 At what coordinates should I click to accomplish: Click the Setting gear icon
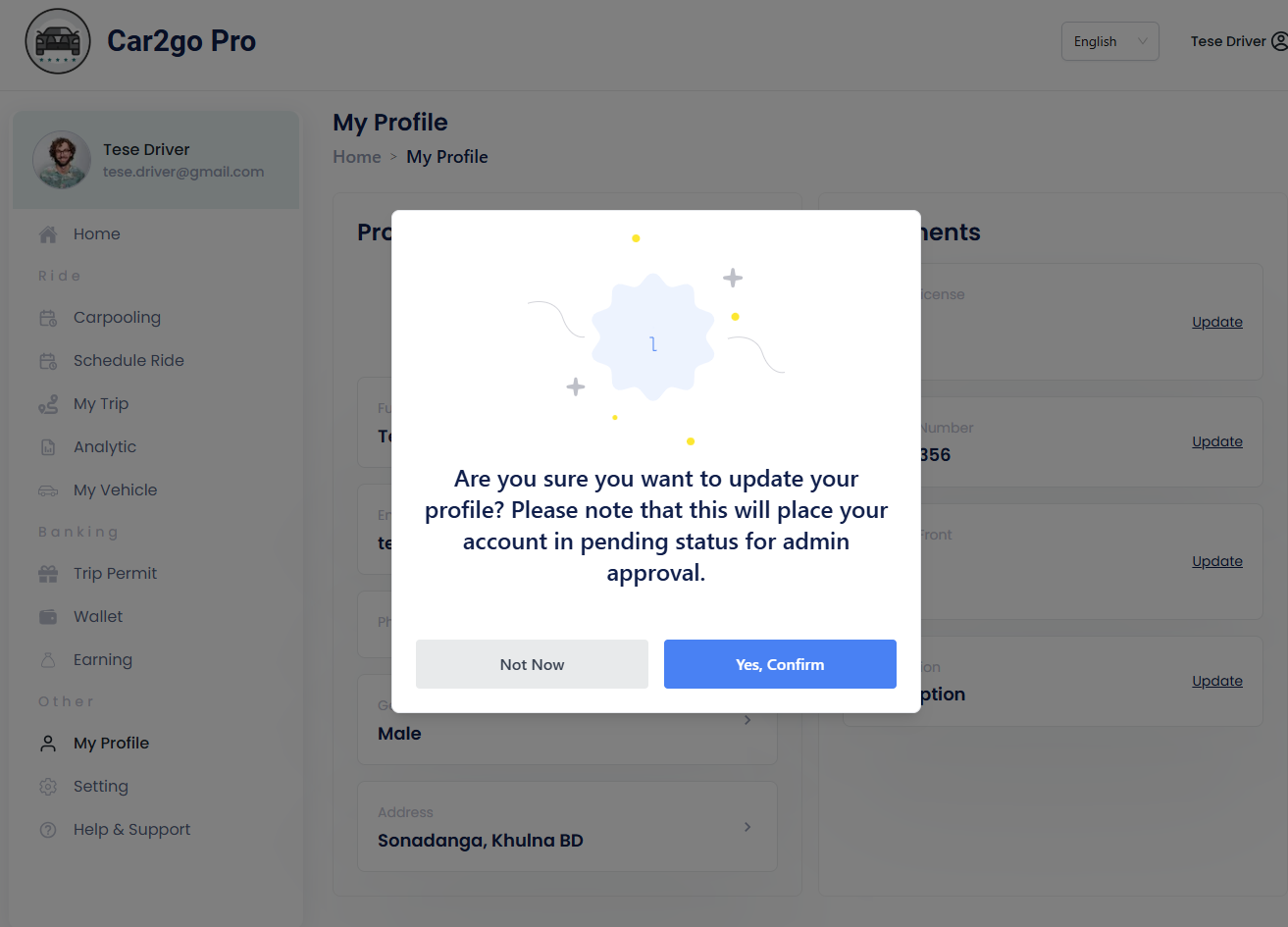pyautogui.click(x=48, y=787)
